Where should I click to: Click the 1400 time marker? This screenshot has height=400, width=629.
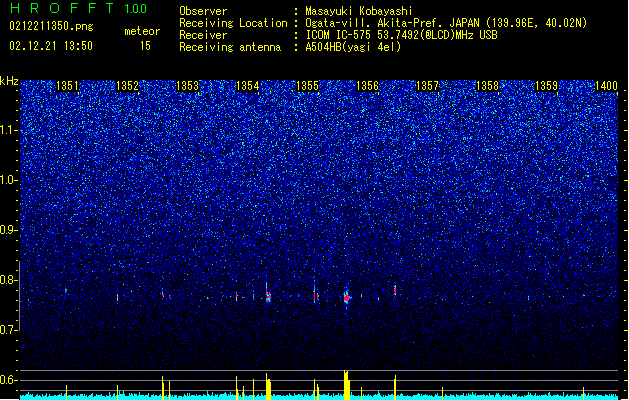tap(606, 86)
